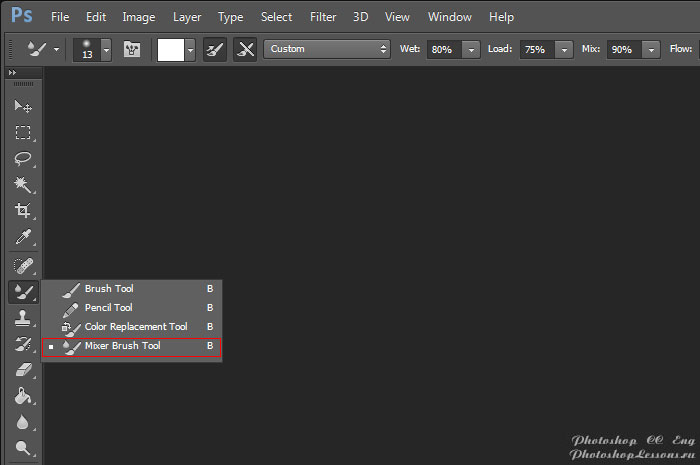
Task: Click the Wet label
Action: click(x=410, y=49)
